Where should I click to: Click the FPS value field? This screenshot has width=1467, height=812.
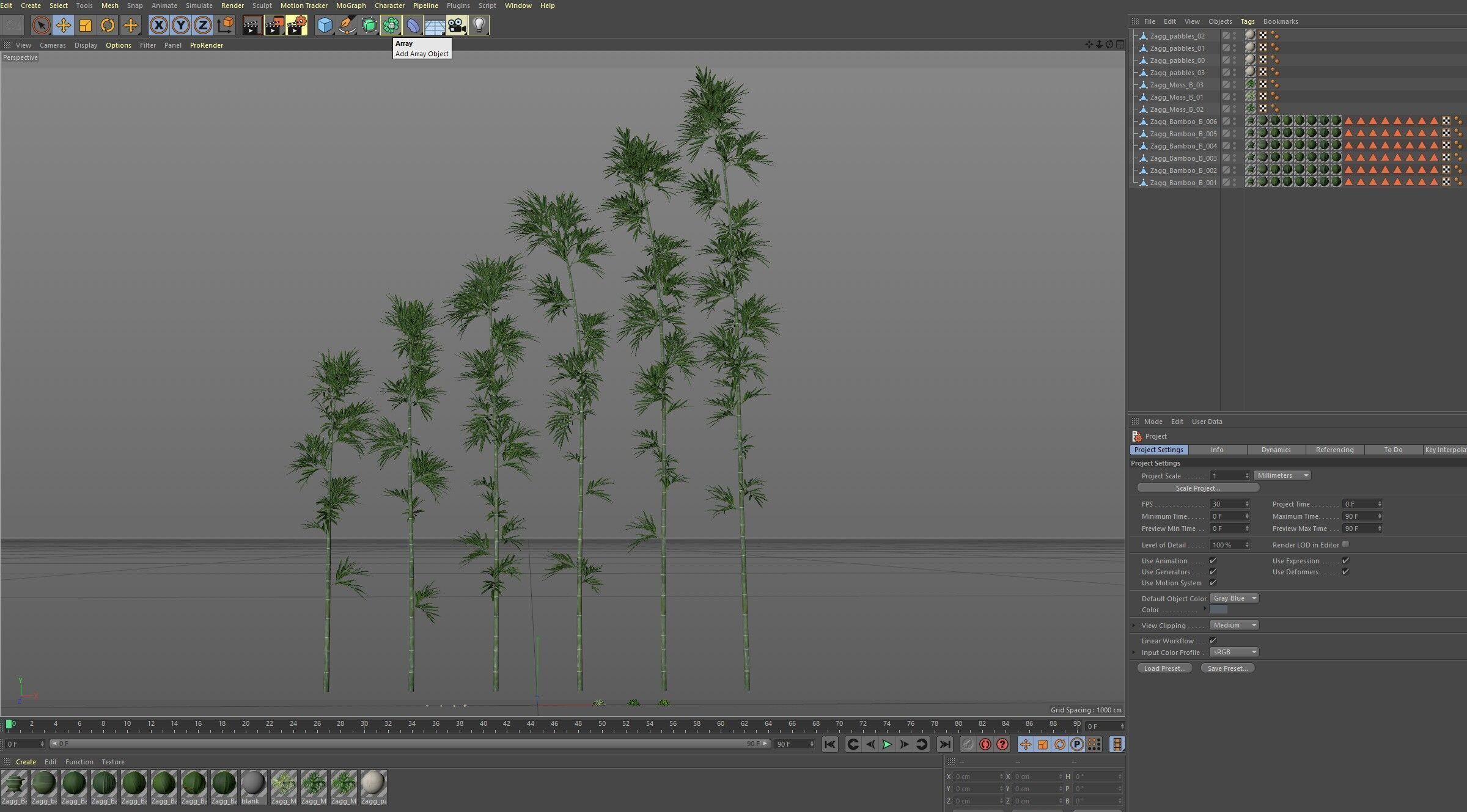(x=1229, y=504)
